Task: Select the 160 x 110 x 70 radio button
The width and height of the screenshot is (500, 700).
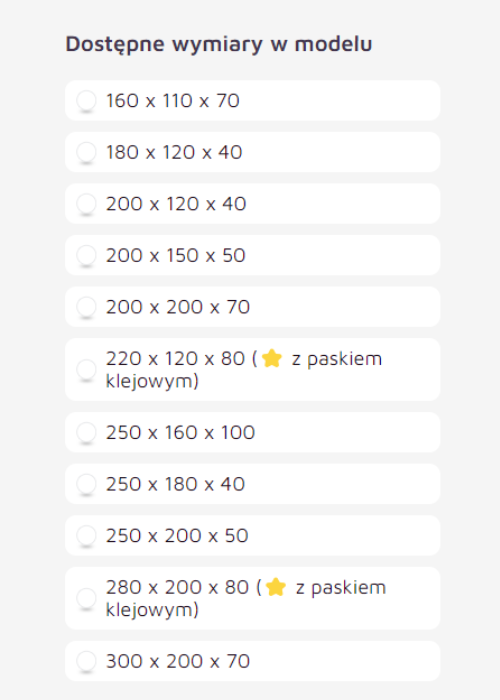Action: click(x=86, y=100)
